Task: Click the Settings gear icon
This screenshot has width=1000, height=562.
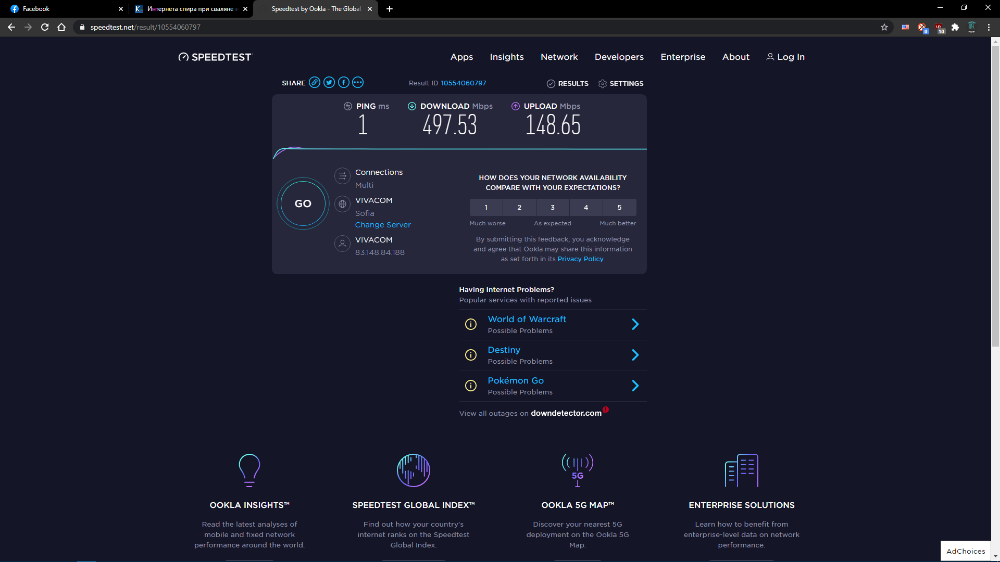Action: click(603, 84)
